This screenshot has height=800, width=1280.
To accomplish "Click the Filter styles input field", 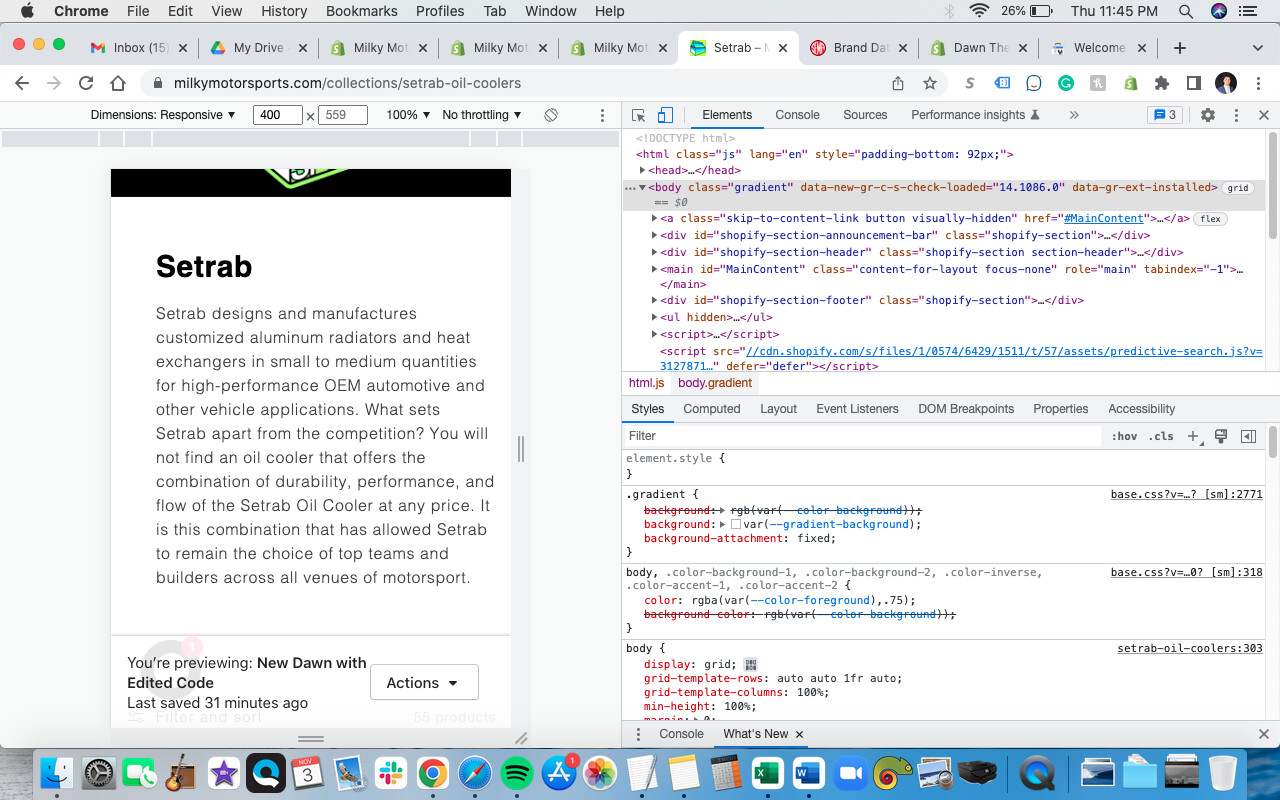I will pos(862,436).
